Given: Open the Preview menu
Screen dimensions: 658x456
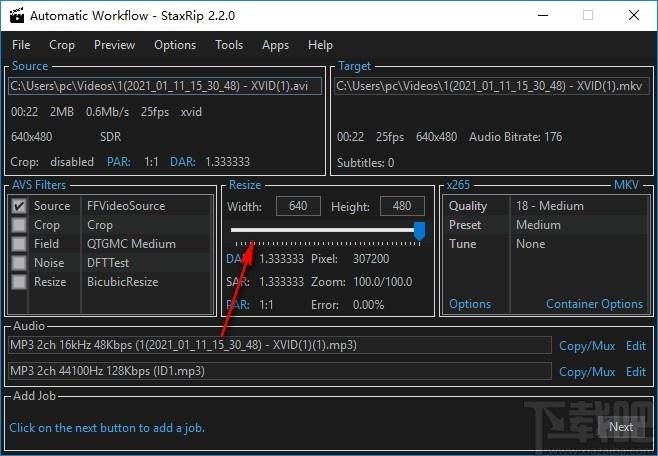Looking at the screenshot, I should (114, 45).
